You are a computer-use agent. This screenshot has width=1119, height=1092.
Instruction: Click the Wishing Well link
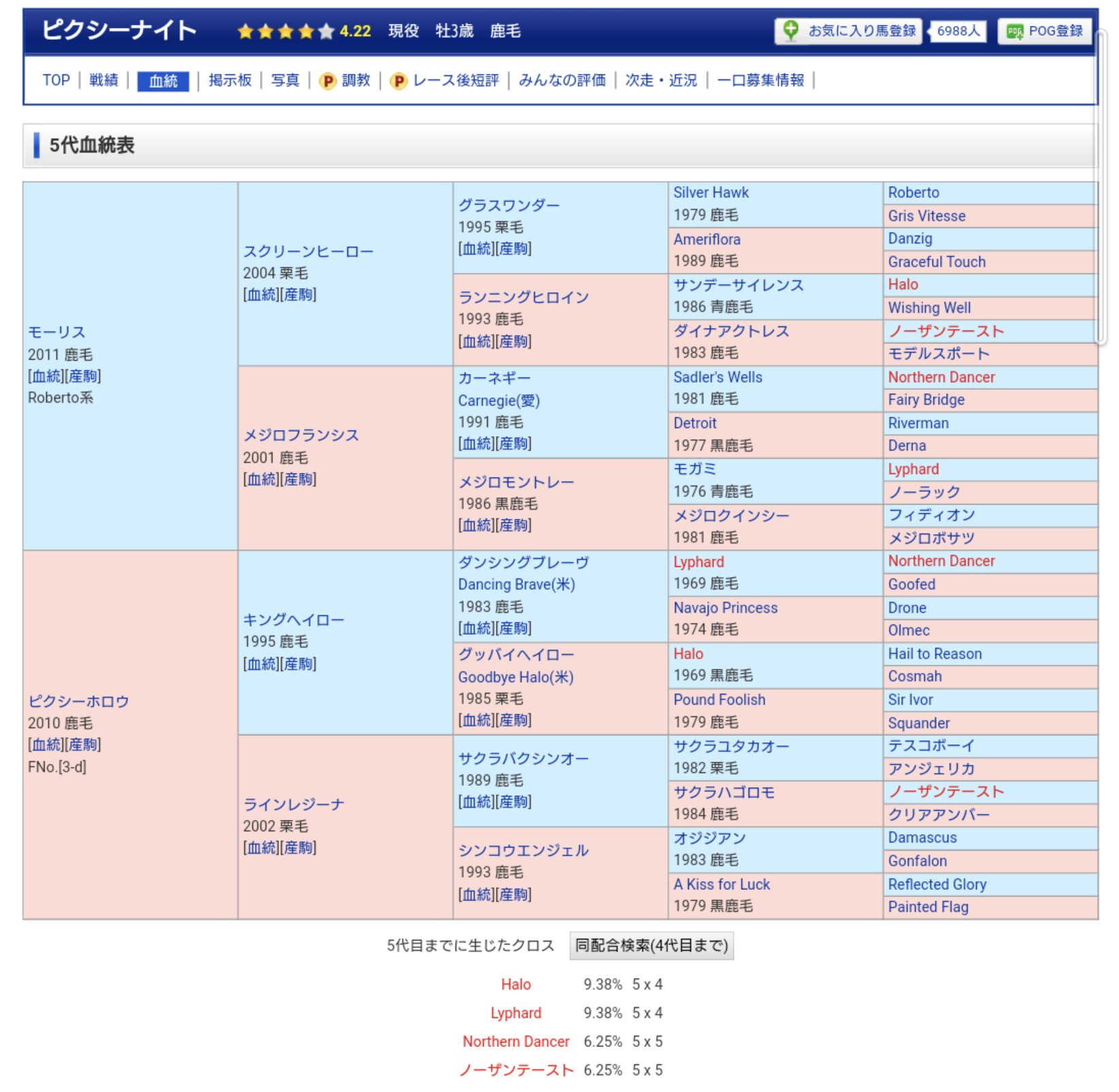coord(929,308)
